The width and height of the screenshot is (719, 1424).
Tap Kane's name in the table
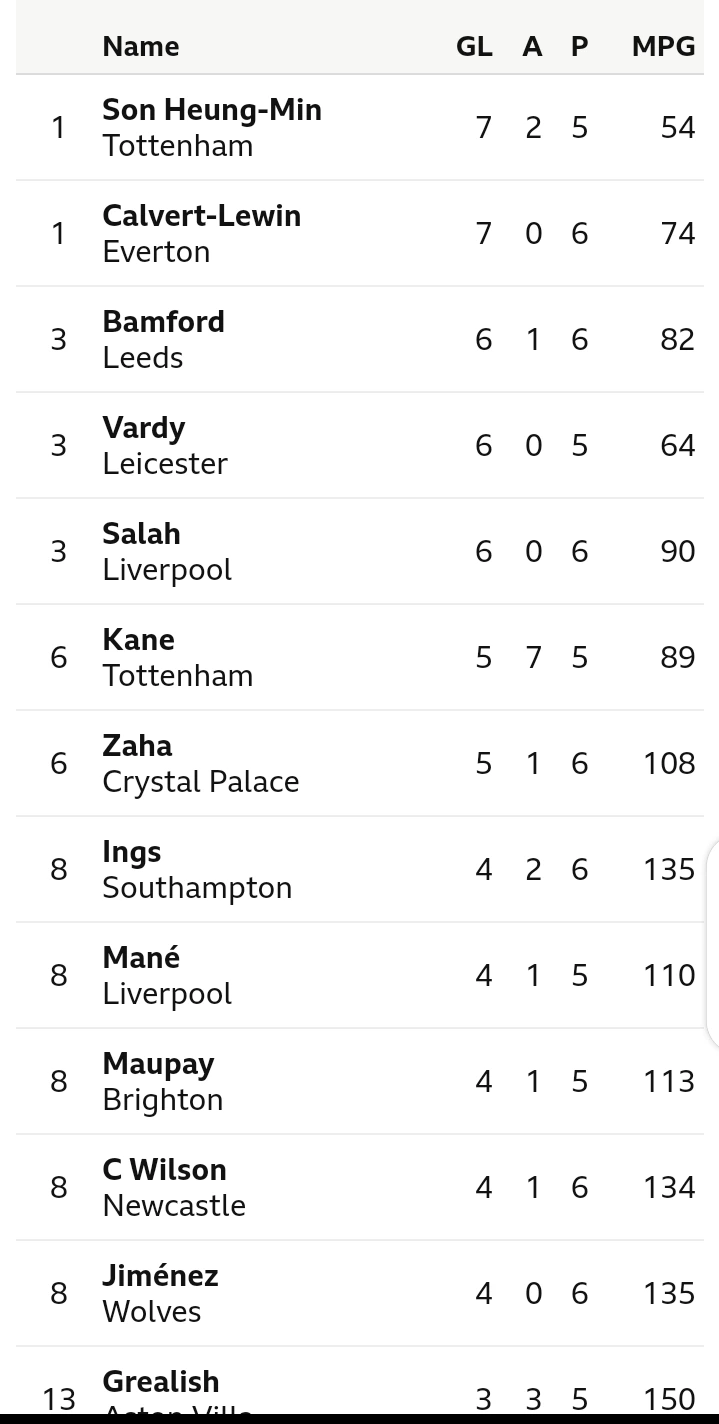coord(138,640)
